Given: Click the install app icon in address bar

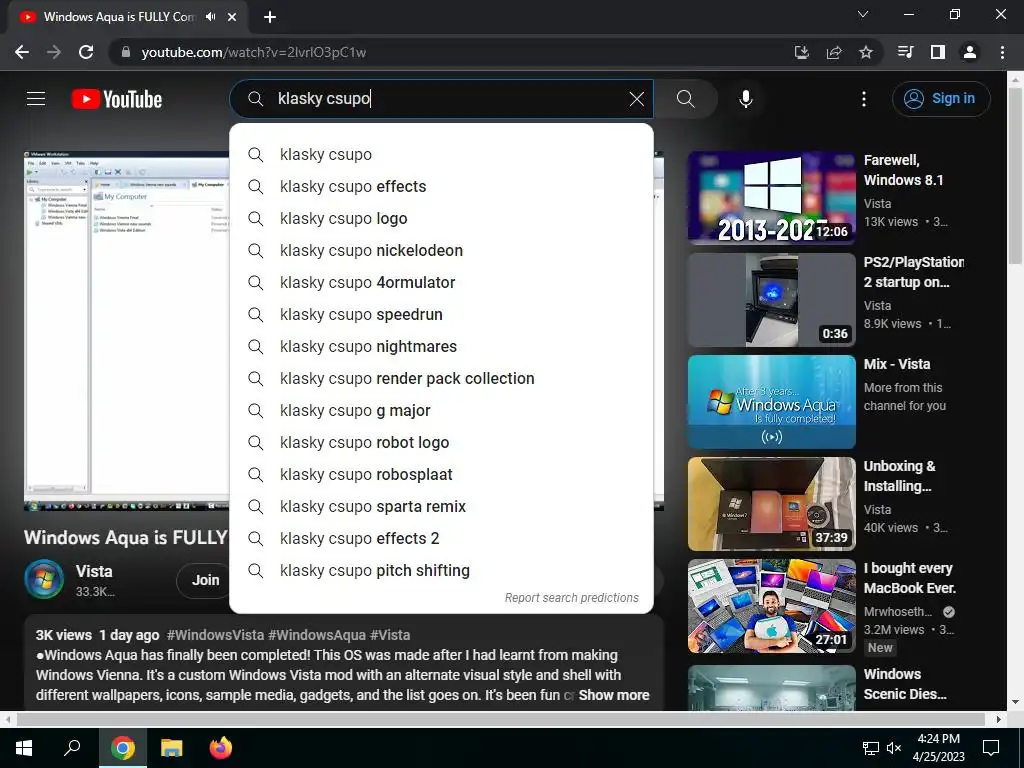Looking at the screenshot, I should (x=801, y=52).
